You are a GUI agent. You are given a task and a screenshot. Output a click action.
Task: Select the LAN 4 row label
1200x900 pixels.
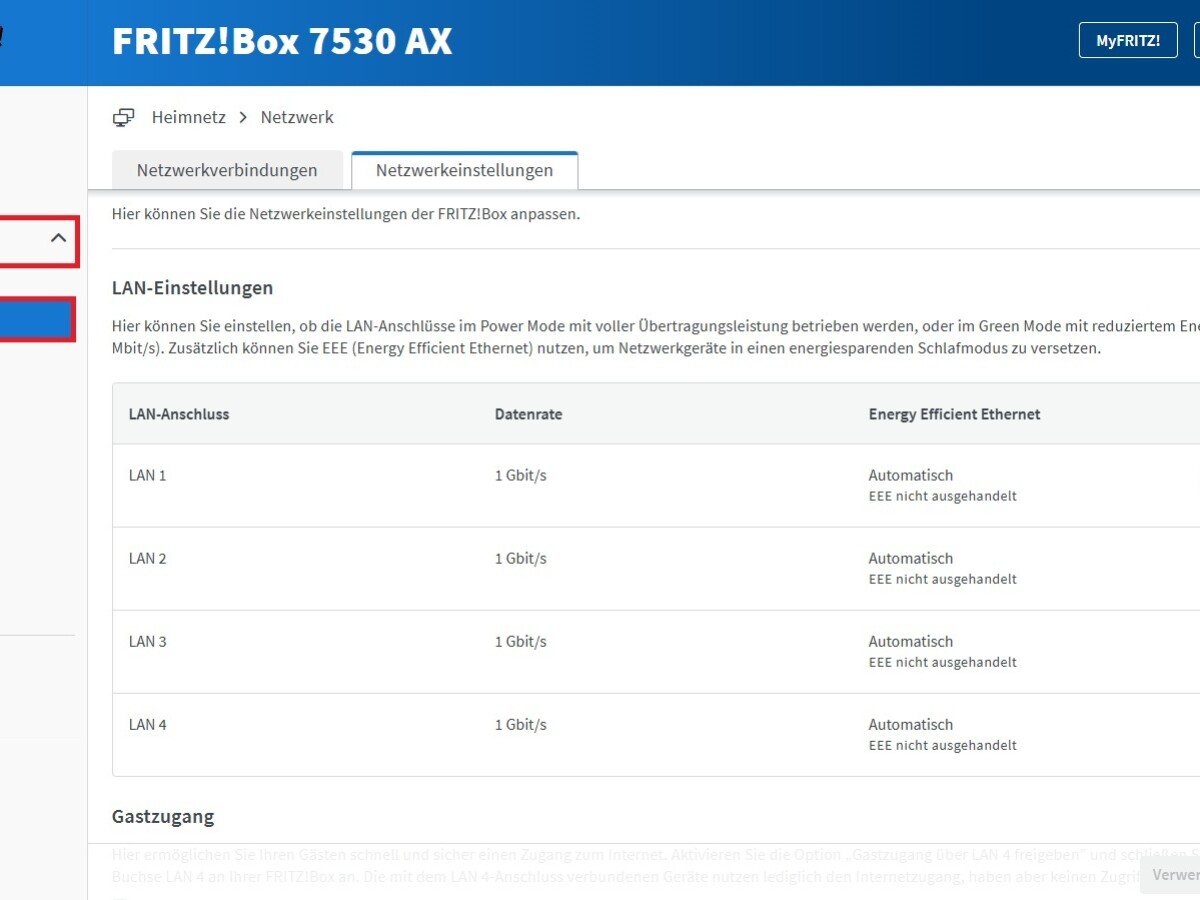click(x=148, y=725)
